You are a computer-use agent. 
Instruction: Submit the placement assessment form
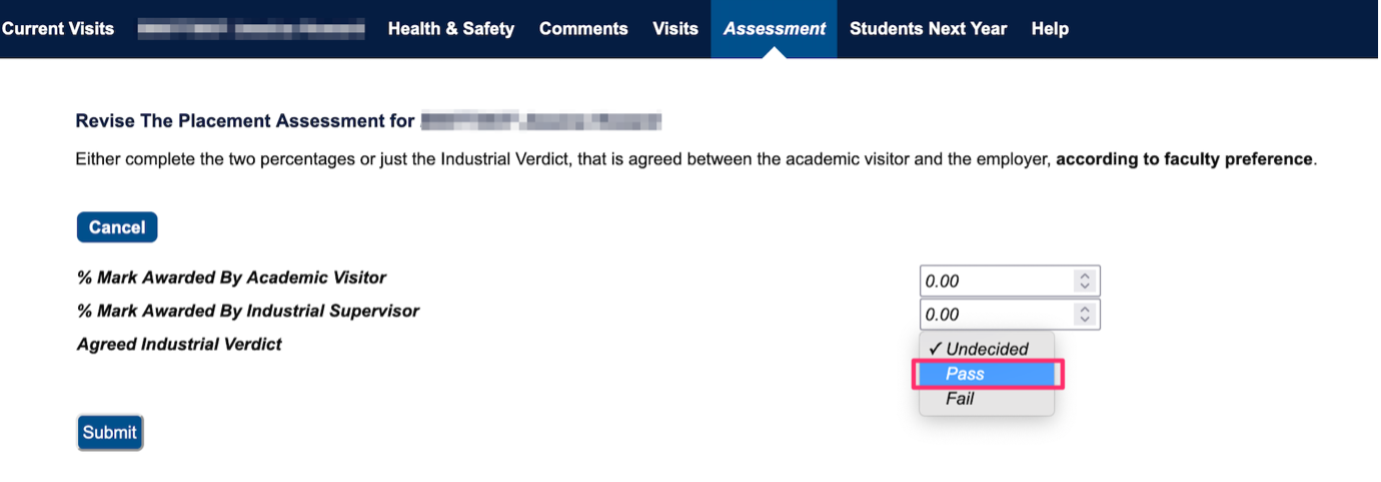click(110, 433)
